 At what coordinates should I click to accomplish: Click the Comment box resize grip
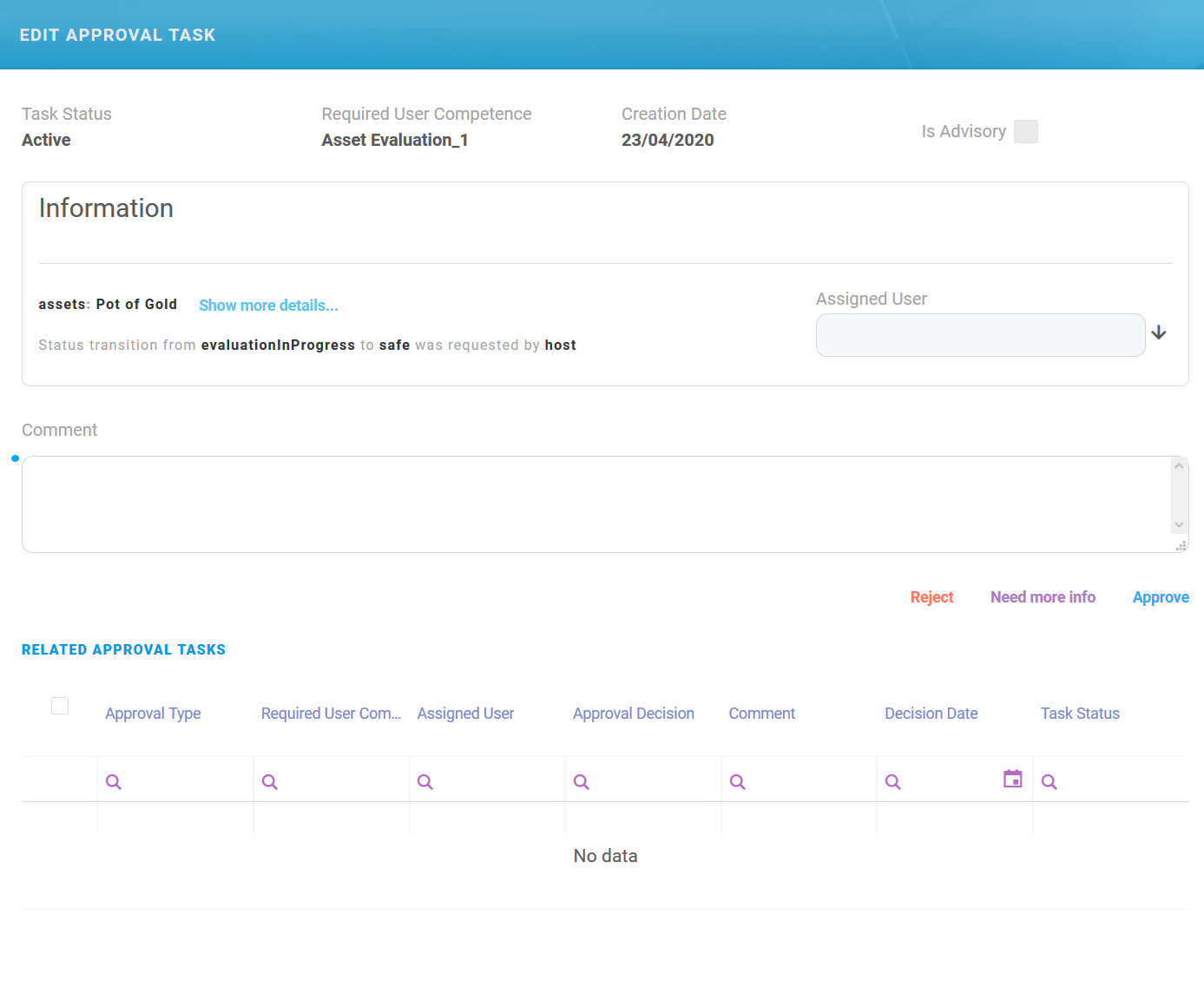pyautogui.click(x=1181, y=545)
